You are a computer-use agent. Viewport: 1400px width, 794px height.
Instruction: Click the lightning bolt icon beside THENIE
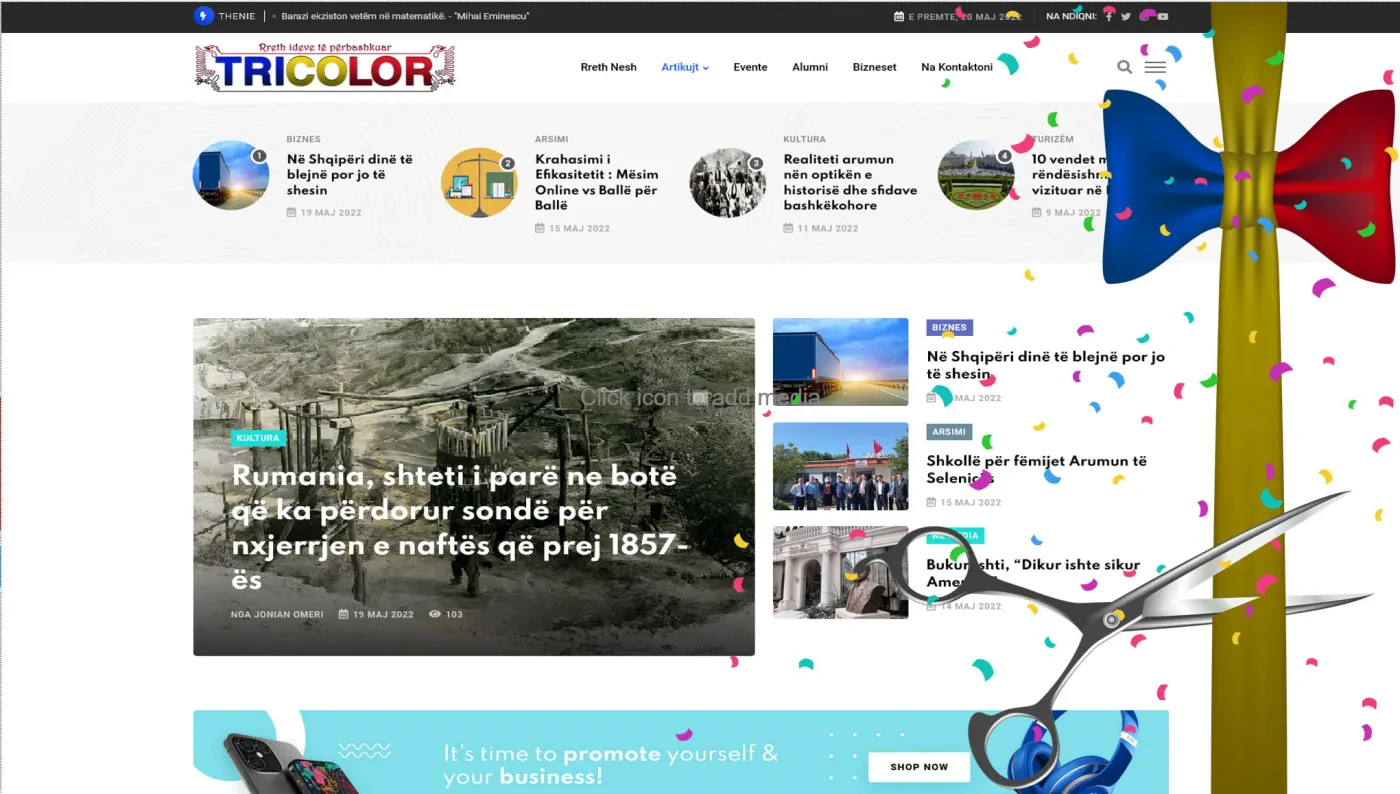[x=204, y=16]
